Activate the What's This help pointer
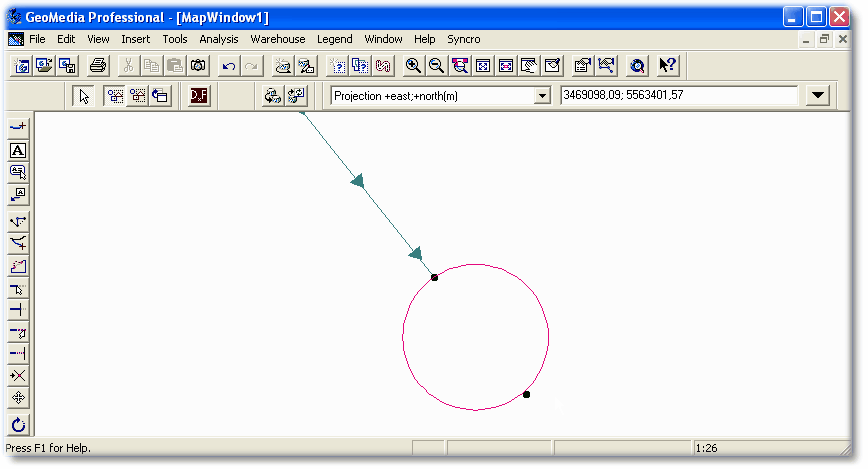868x469 pixels. 668,66
